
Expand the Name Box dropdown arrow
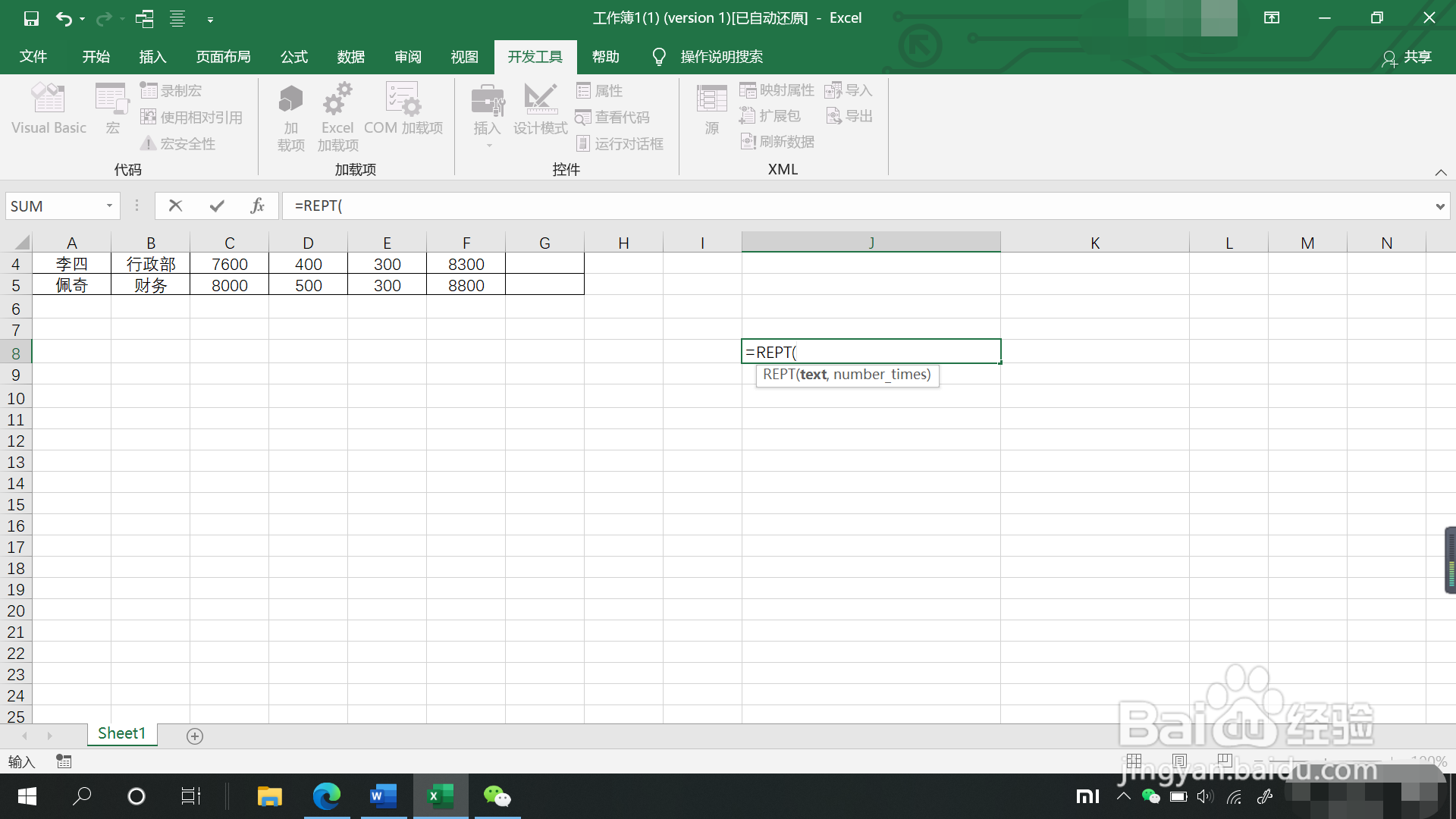109,206
